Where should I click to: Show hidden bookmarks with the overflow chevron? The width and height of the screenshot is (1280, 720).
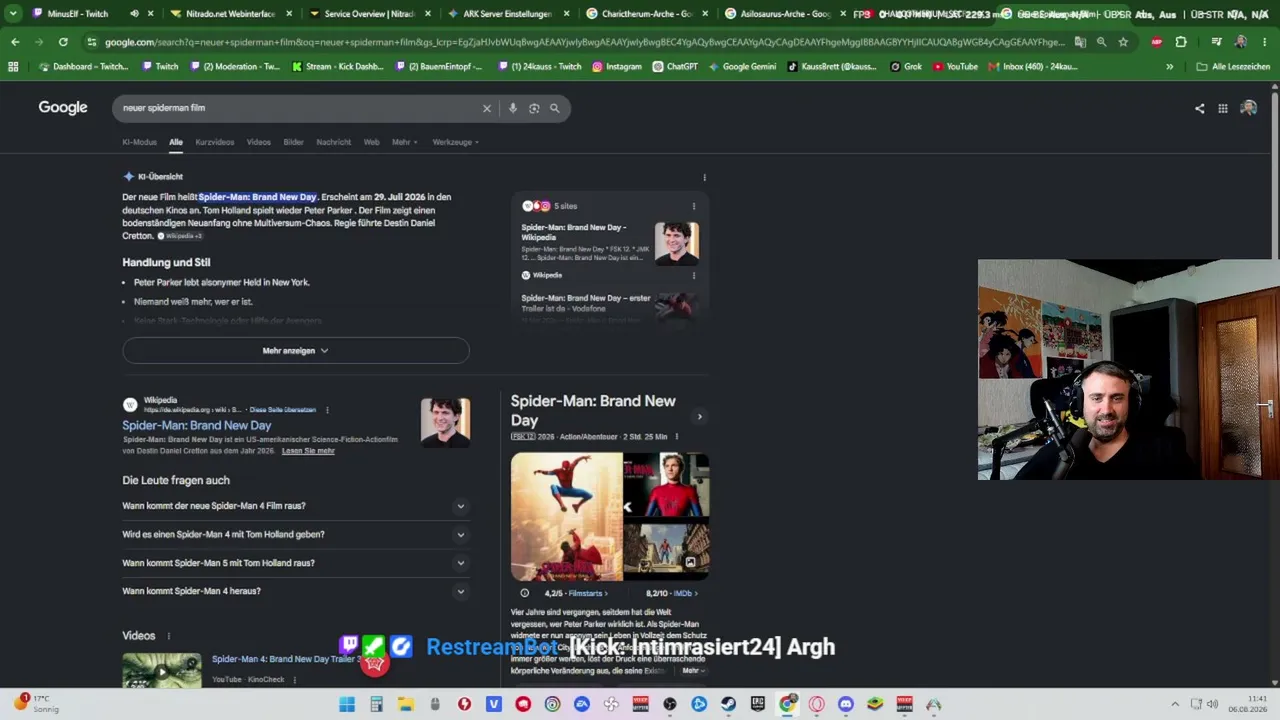click(1169, 66)
